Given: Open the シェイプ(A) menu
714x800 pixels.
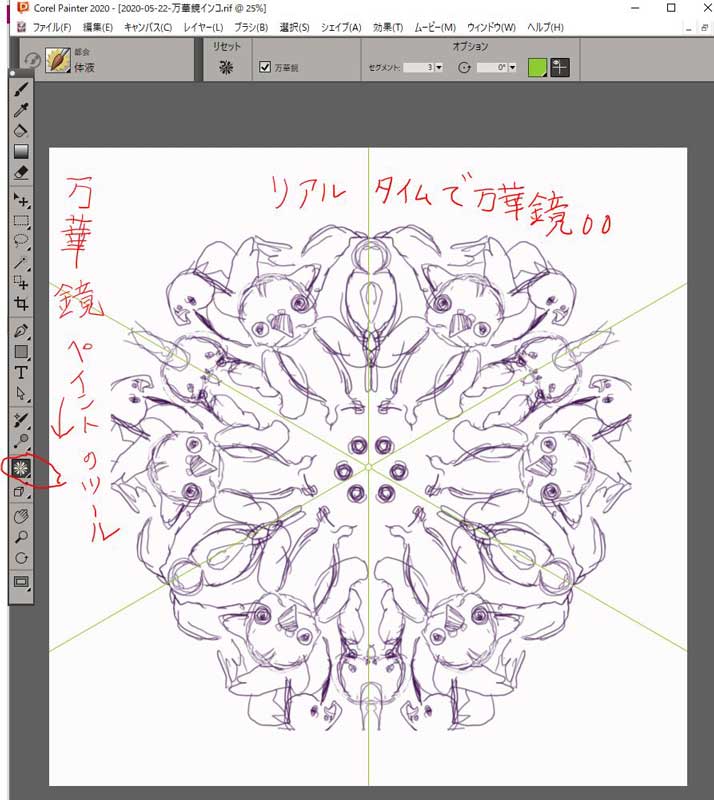Looking at the screenshot, I should 341,28.
